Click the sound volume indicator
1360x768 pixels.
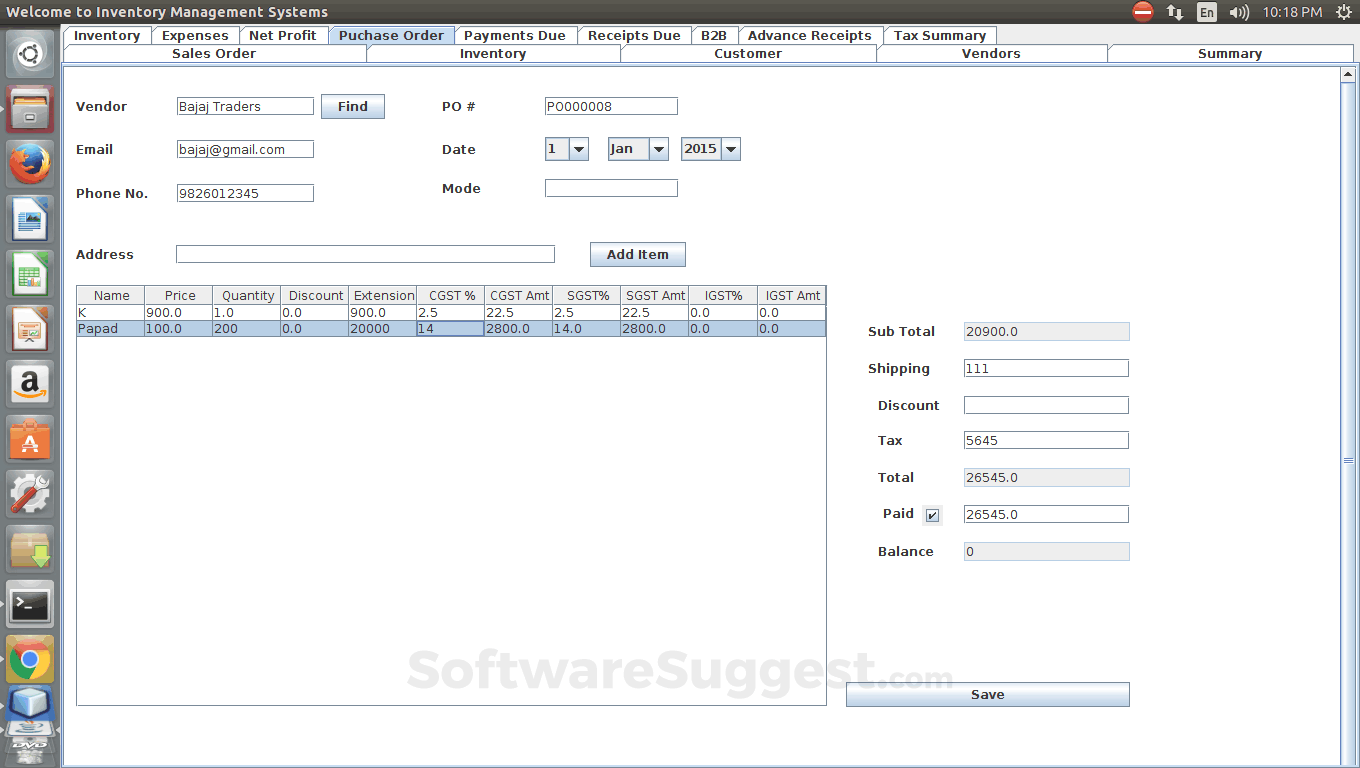[x=1239, y=12]
